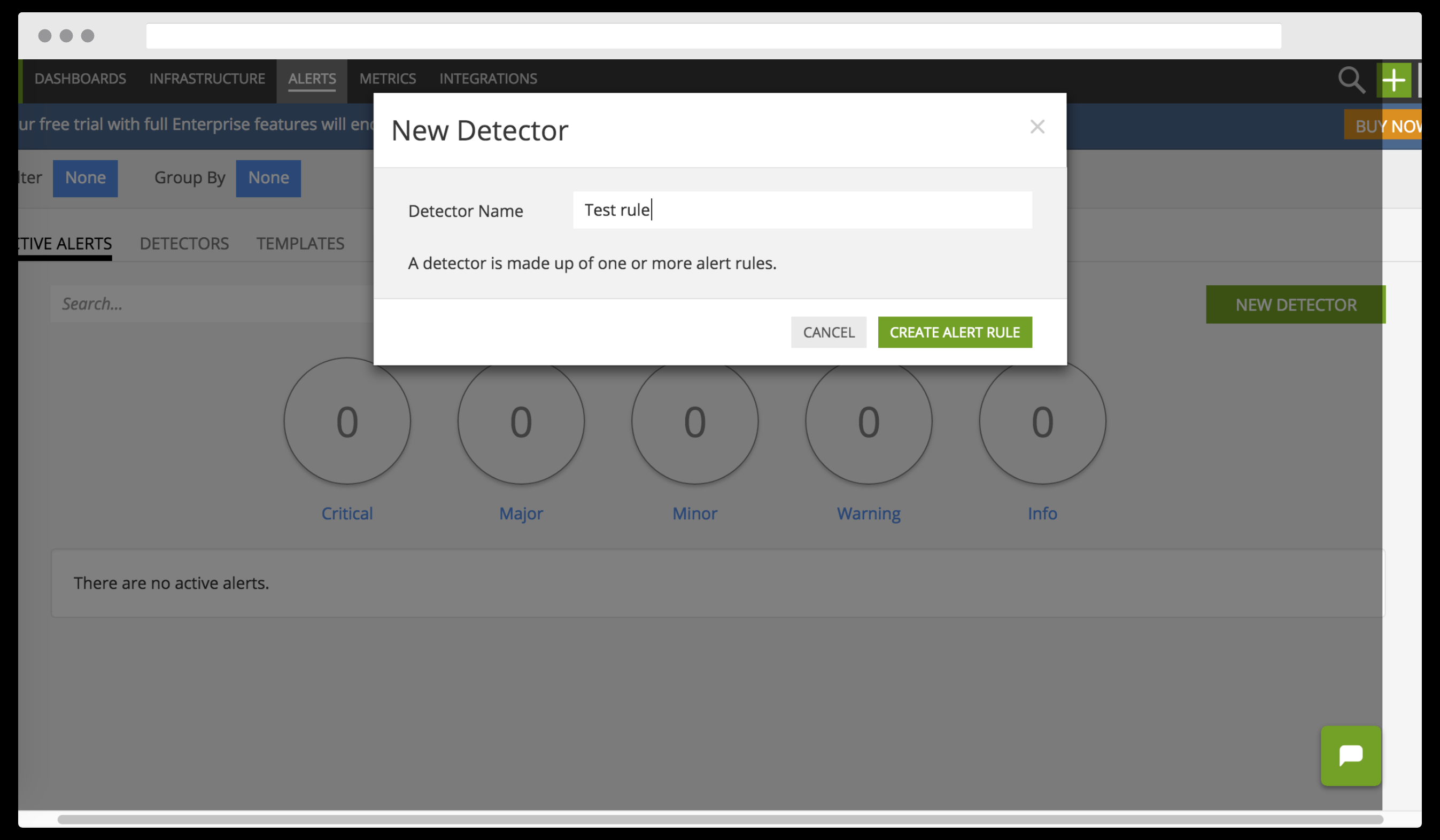
Task: Click the green plus create icon
Action: 1393,80
